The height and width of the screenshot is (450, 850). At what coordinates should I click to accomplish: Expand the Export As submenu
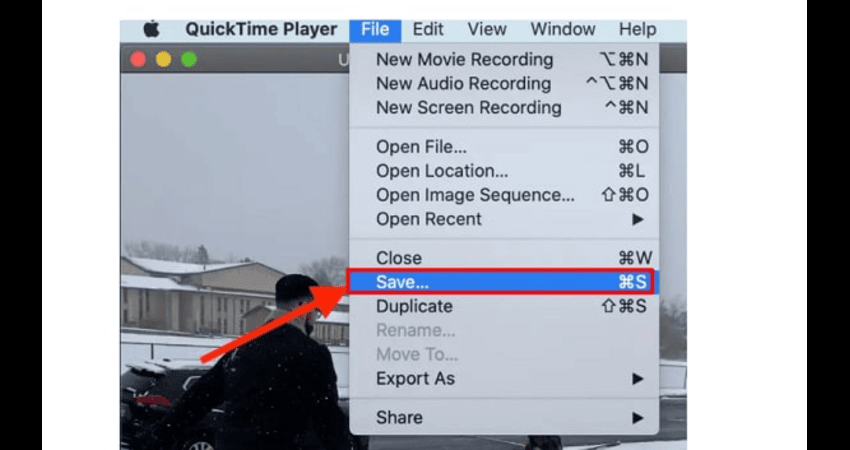coord(504,378)
